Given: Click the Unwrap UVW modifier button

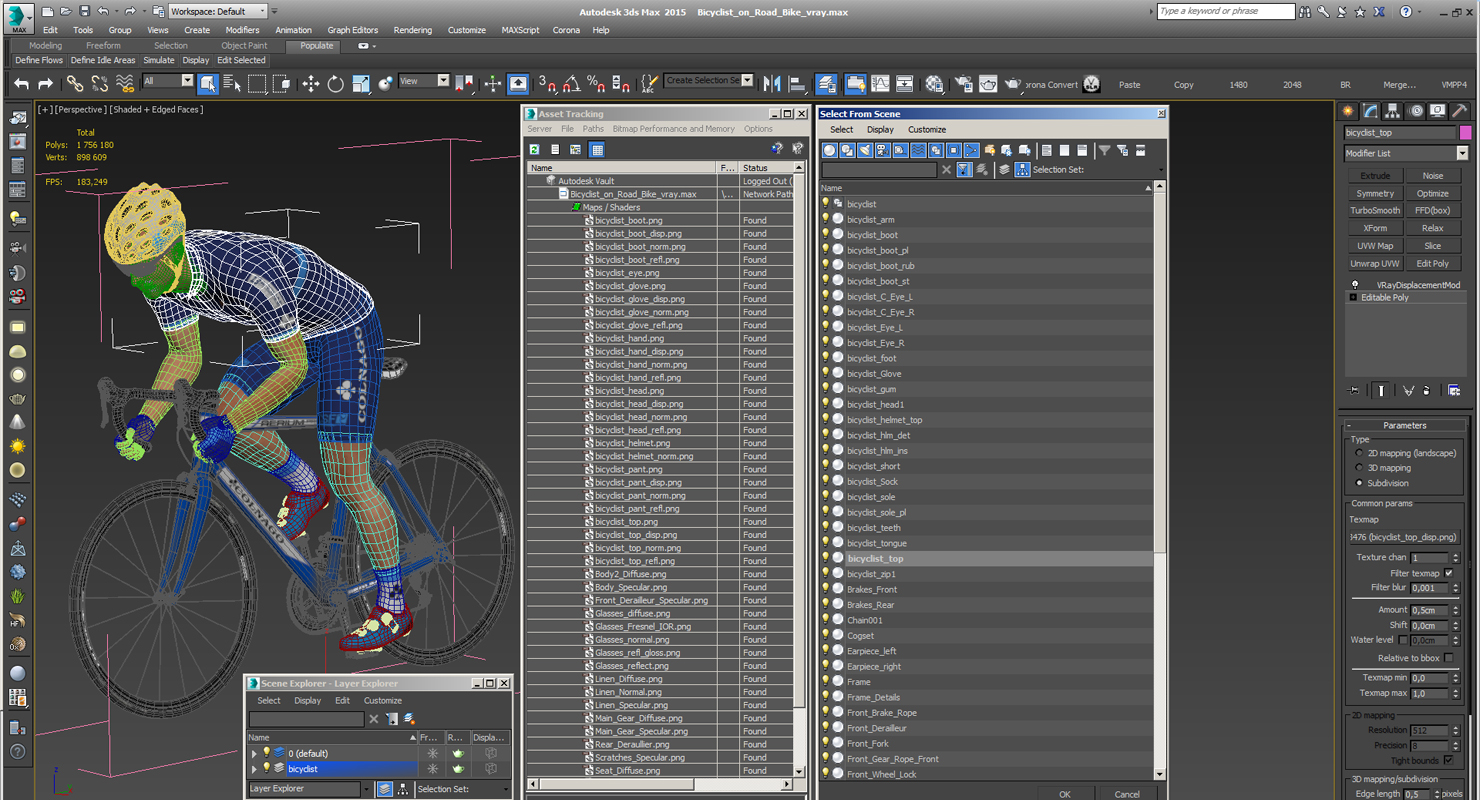Looking at the screenshot, I should tap(1375, 264).
